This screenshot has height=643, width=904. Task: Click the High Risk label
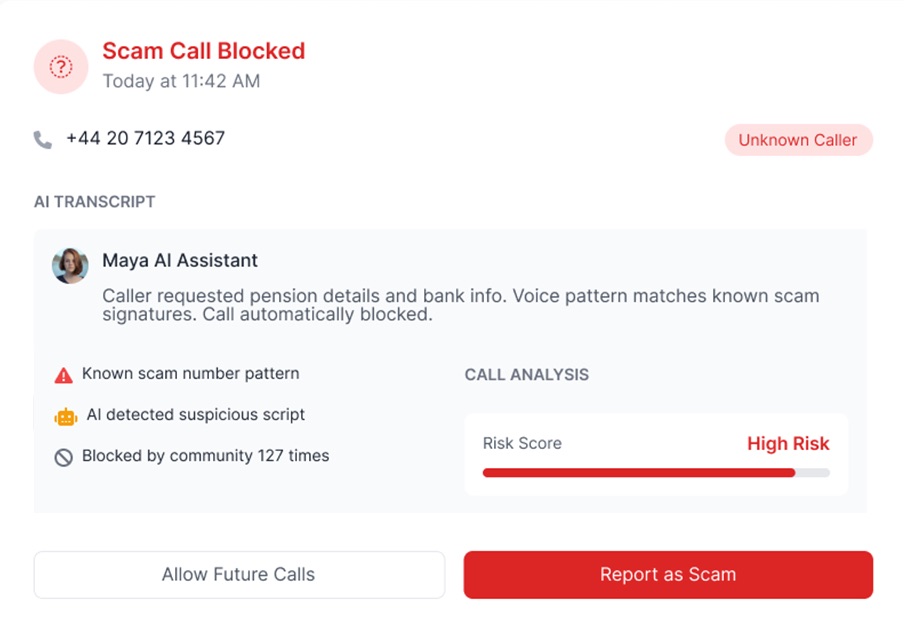[x=788, y=443]
